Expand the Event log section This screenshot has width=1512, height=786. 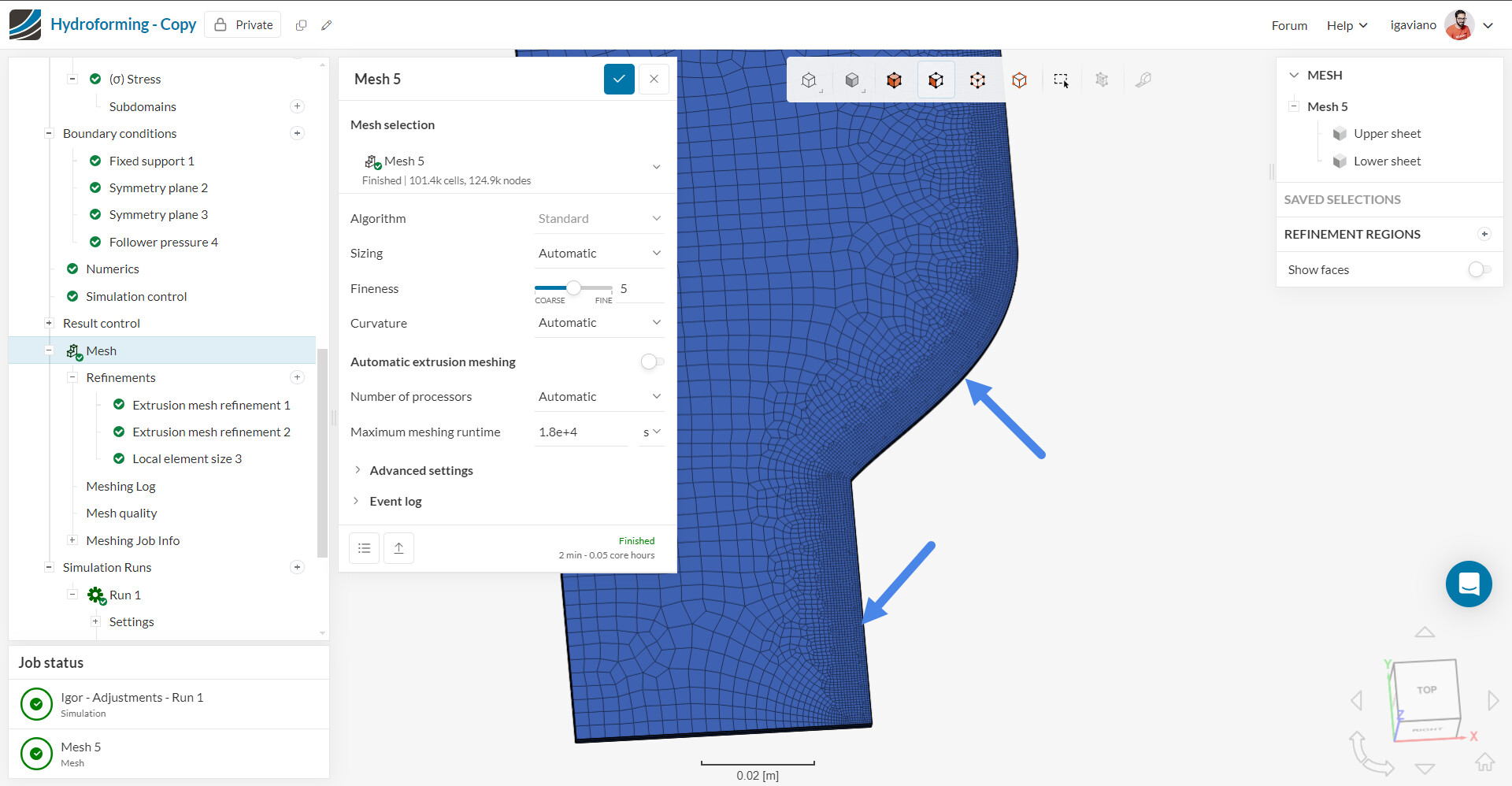point(395,501)
